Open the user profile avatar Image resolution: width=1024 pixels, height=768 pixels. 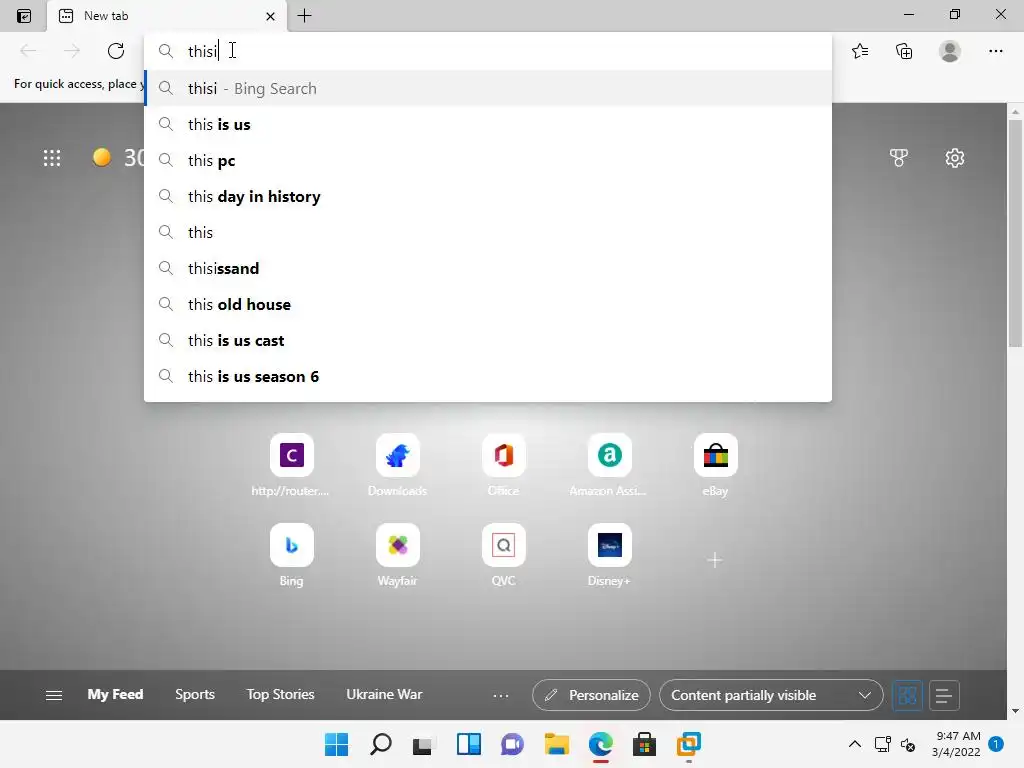(950, 51)
